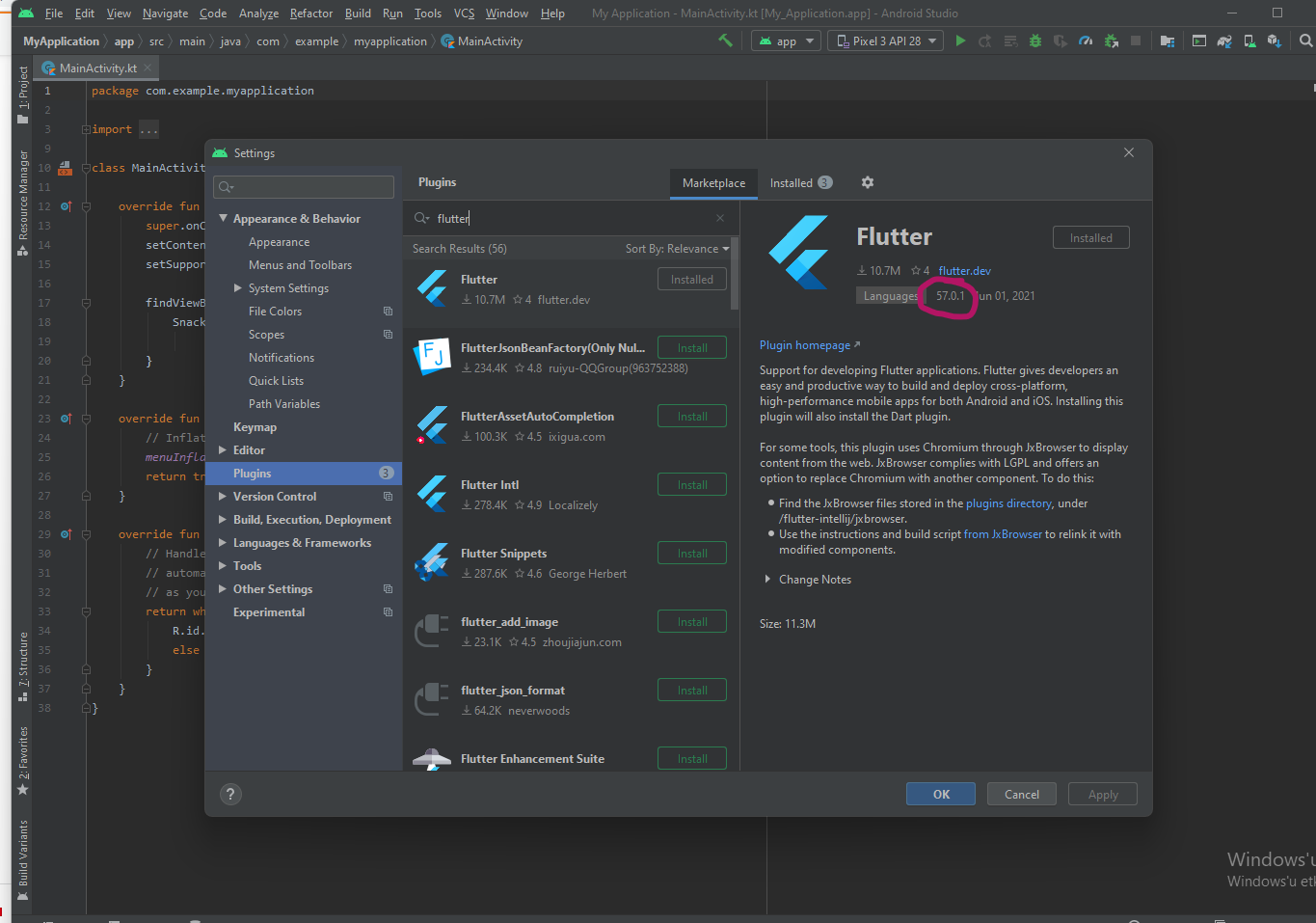
Task: Clear the flutter plugin search text
Action: (x=720, y=218)
